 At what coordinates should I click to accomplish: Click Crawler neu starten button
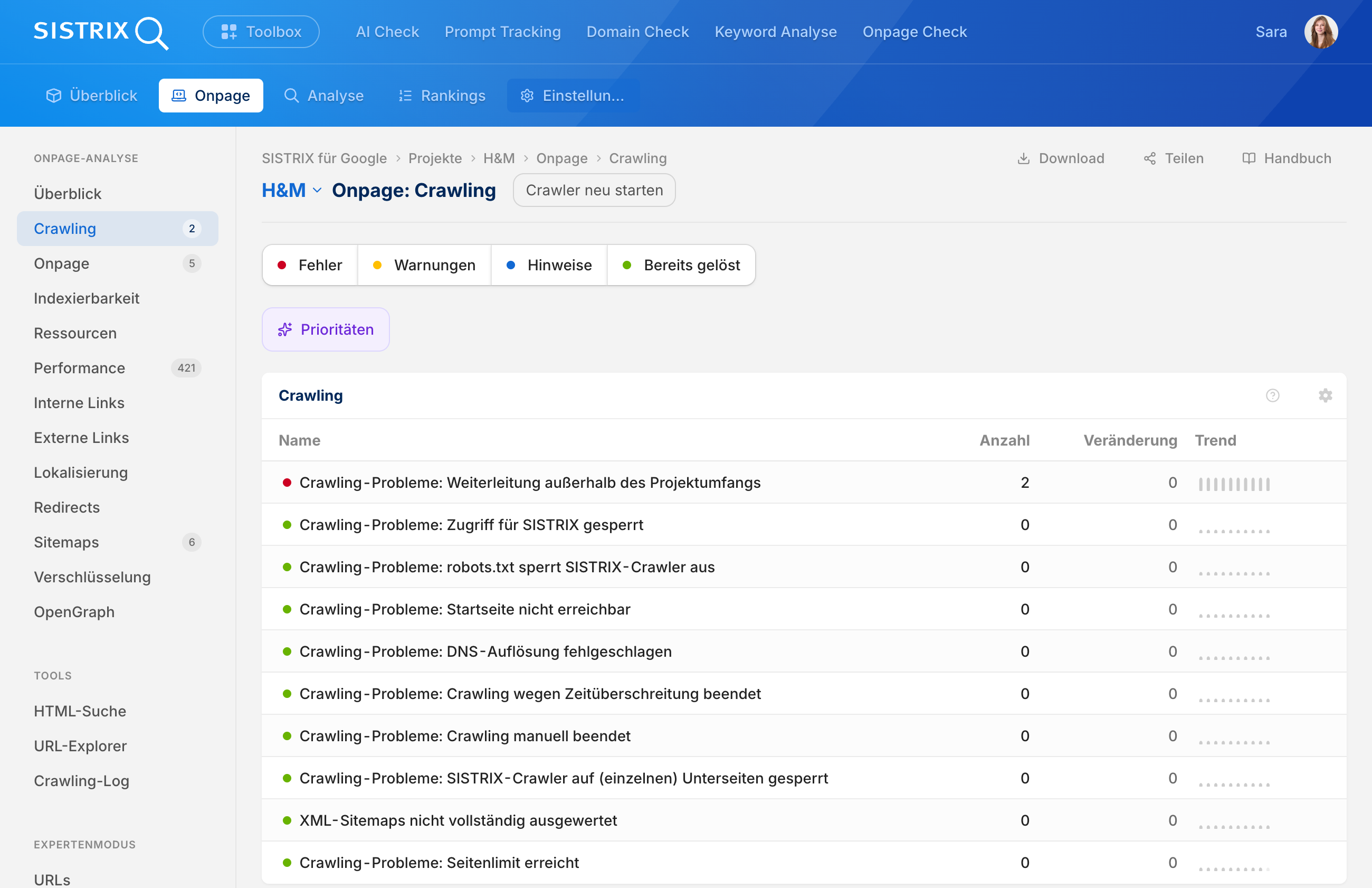click(594, 190)
